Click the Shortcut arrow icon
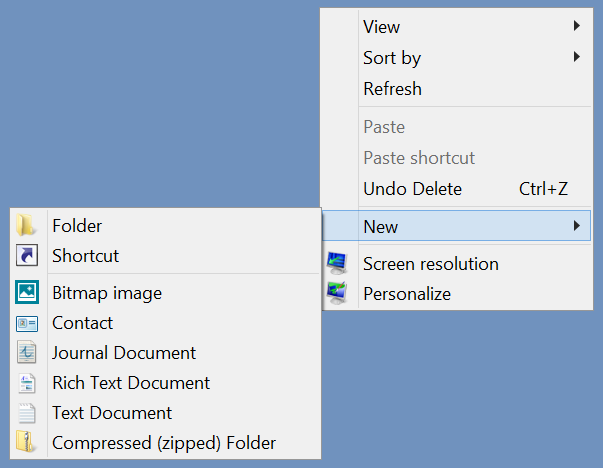Image resolution: width=603 pixels, height=468 pixels. [x=27, y=255]
